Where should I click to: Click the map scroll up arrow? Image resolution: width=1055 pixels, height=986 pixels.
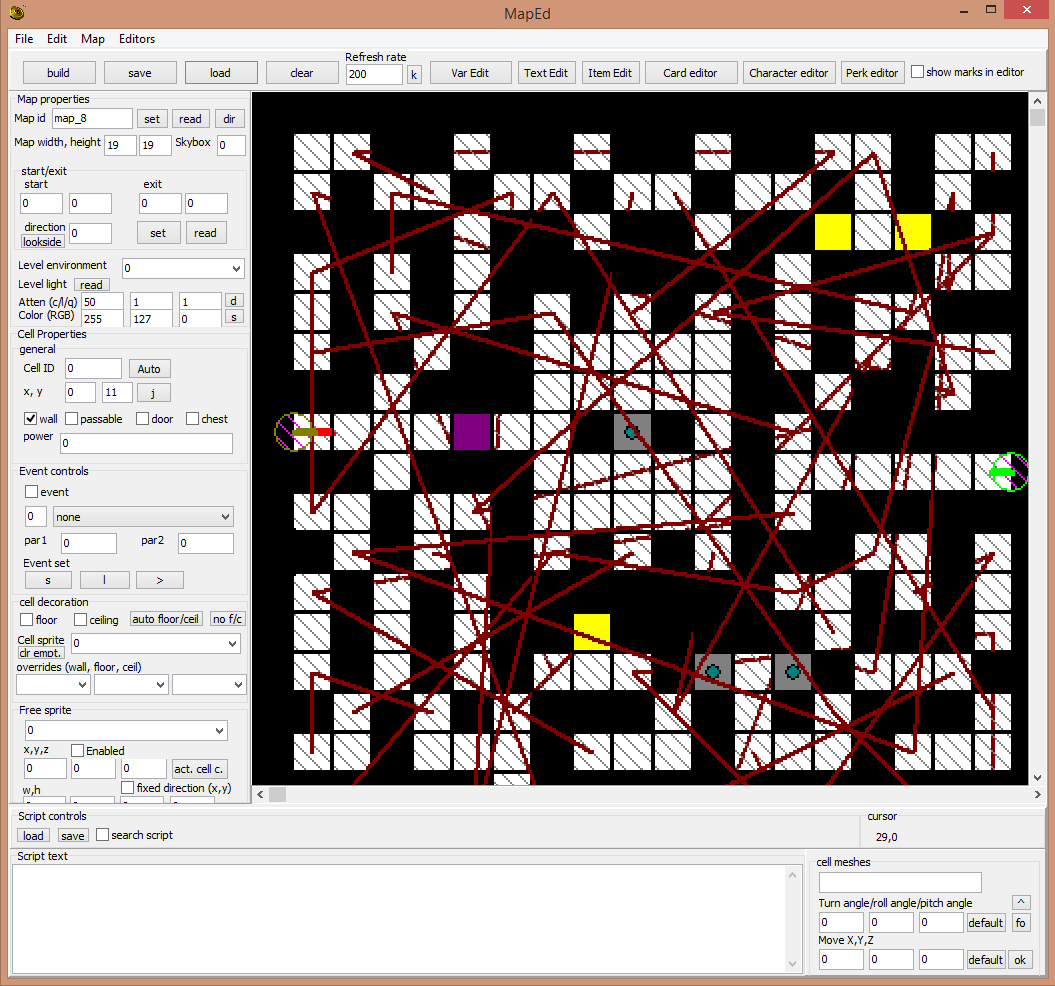point(1037,101)
